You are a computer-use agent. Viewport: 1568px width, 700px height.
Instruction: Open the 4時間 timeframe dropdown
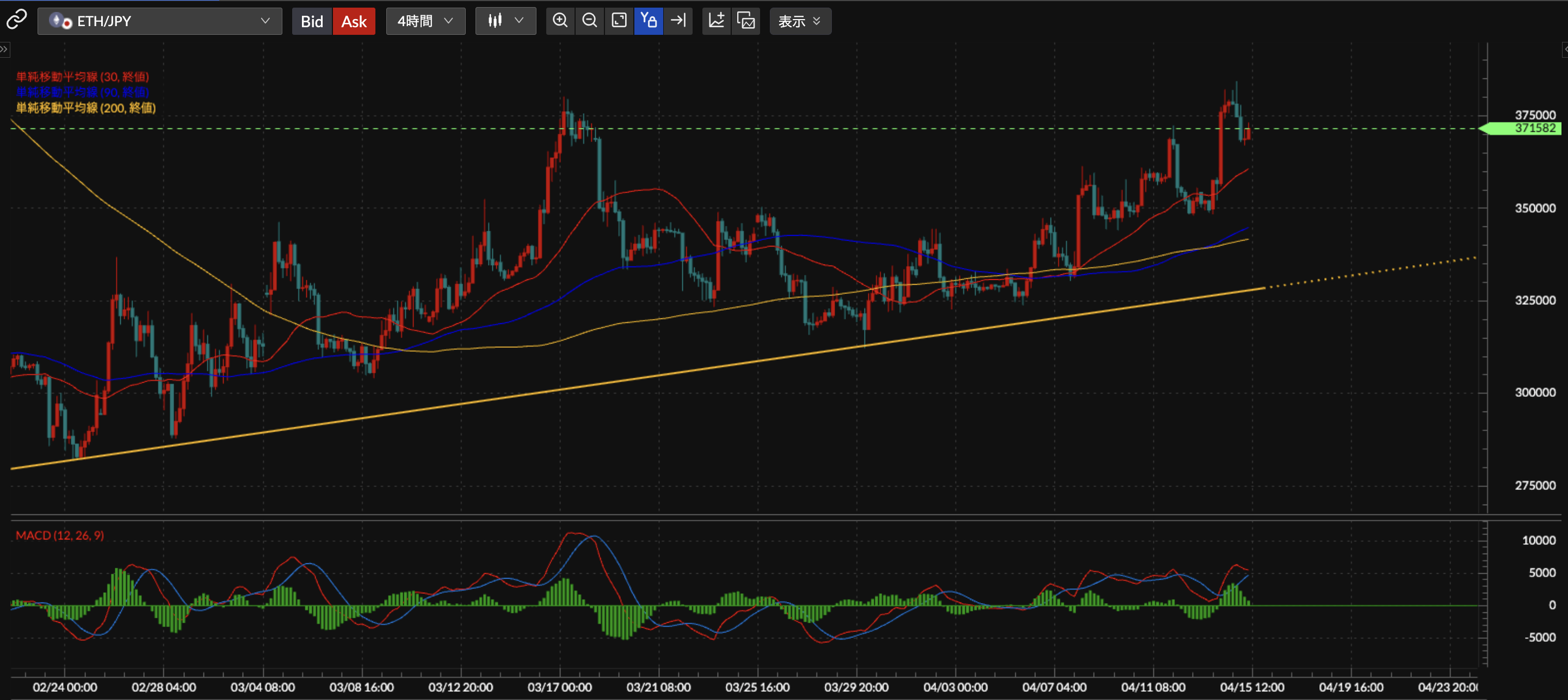(425, 20)
